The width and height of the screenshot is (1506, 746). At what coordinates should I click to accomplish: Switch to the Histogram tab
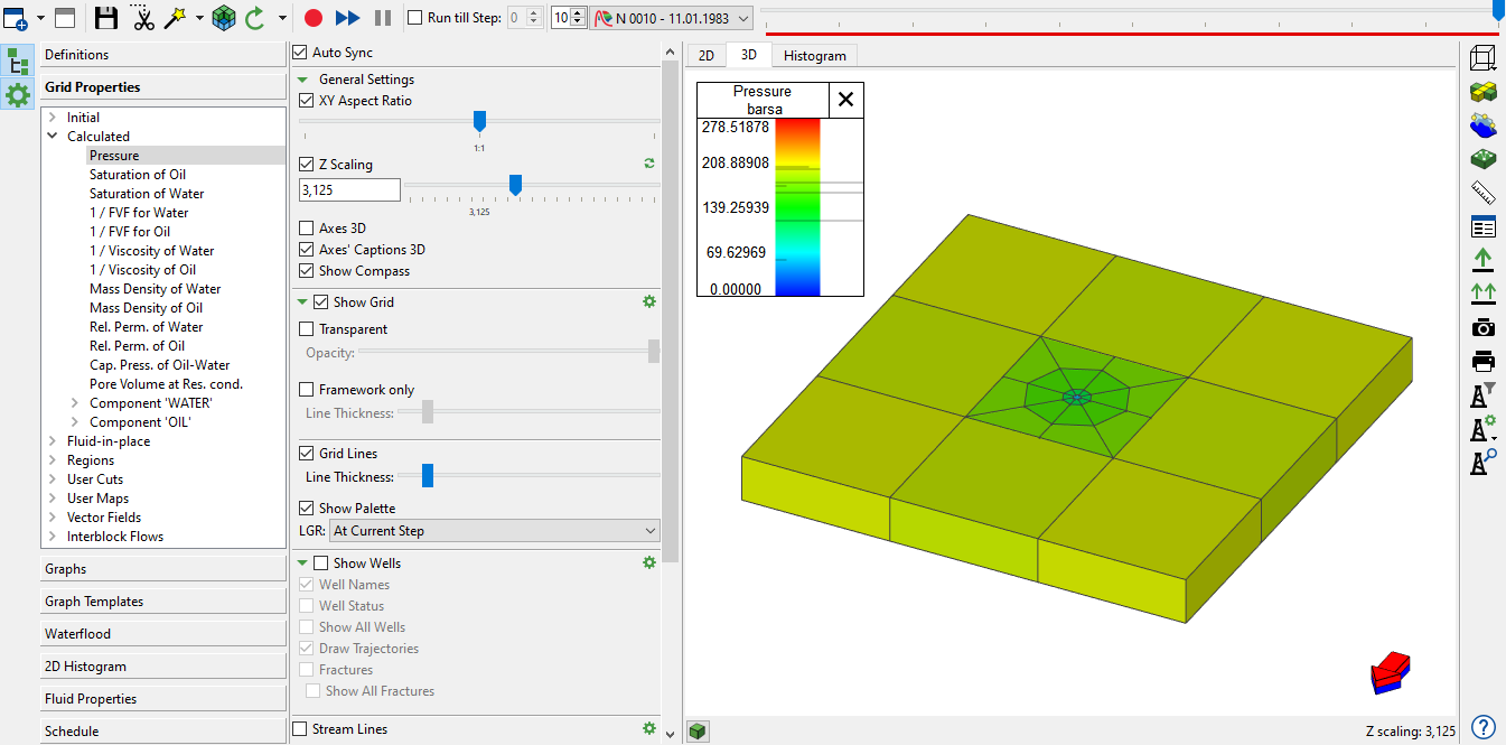814,56
